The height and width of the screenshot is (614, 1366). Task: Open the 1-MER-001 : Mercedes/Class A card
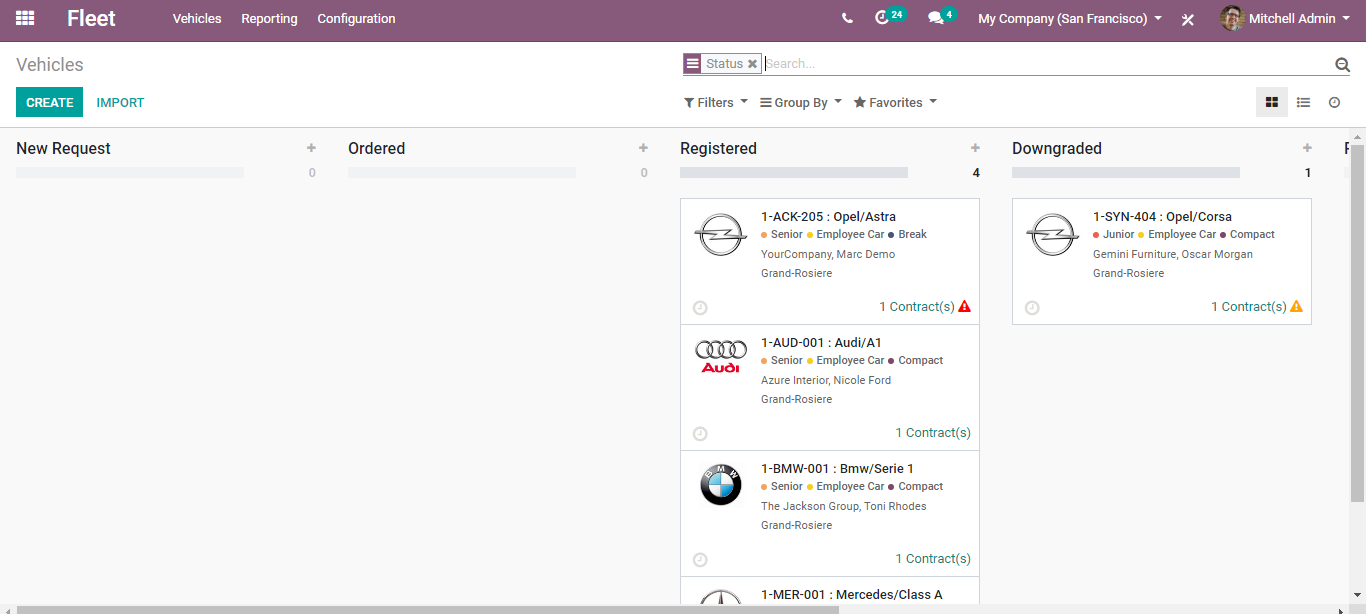[x=852, y=595]
